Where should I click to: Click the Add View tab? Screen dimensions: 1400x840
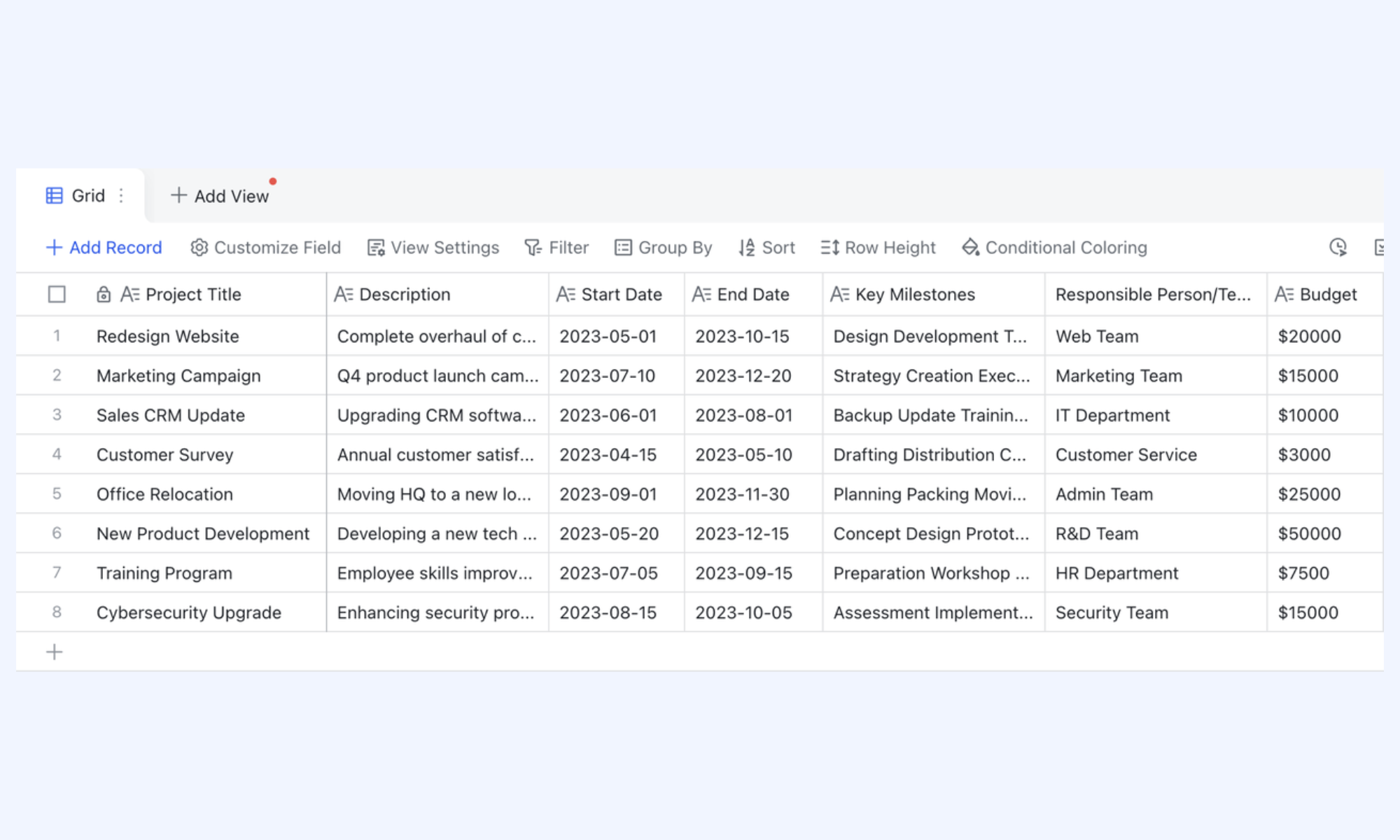click(x=220, y=196)
